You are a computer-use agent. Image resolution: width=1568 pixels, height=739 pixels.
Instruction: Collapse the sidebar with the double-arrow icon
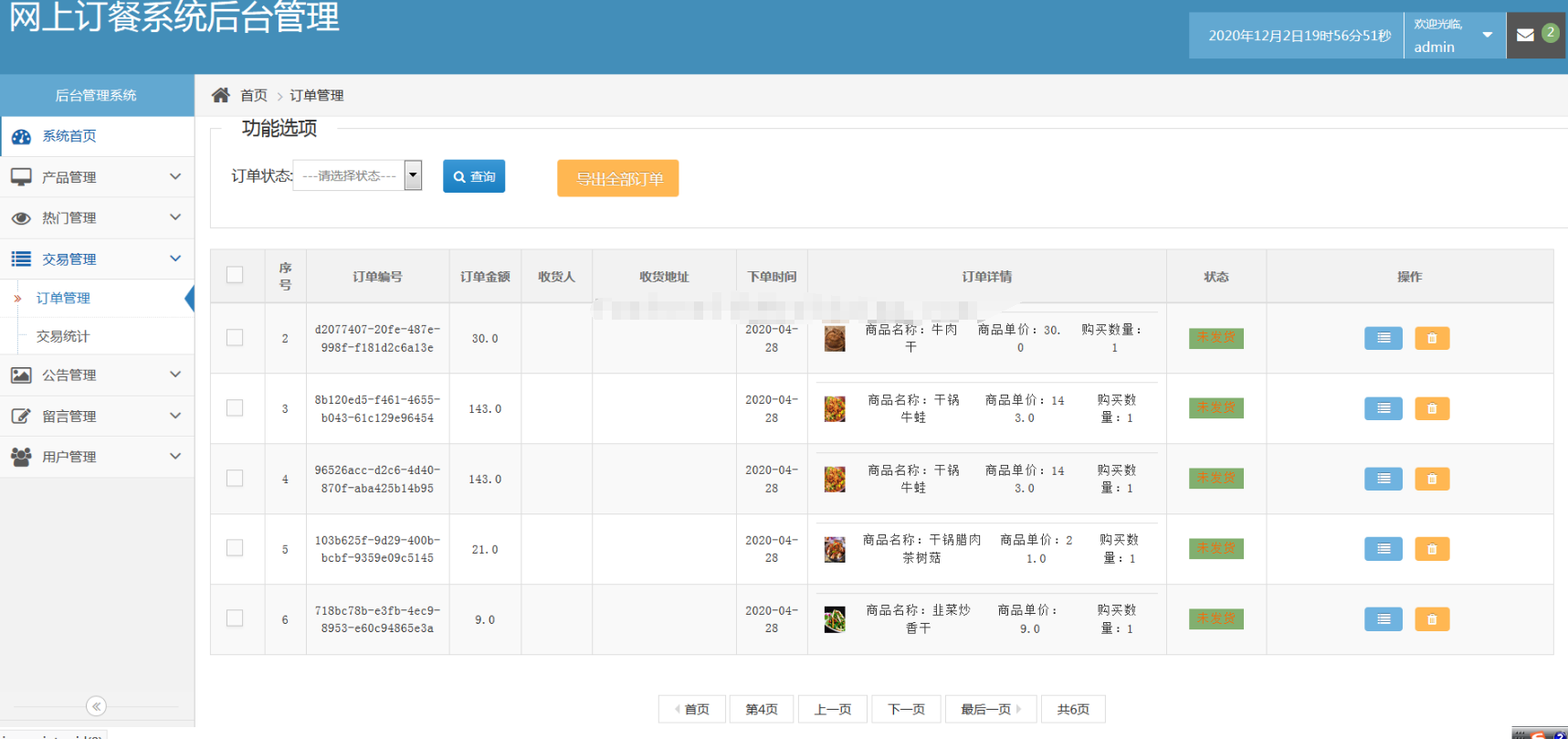click(96, 706)
